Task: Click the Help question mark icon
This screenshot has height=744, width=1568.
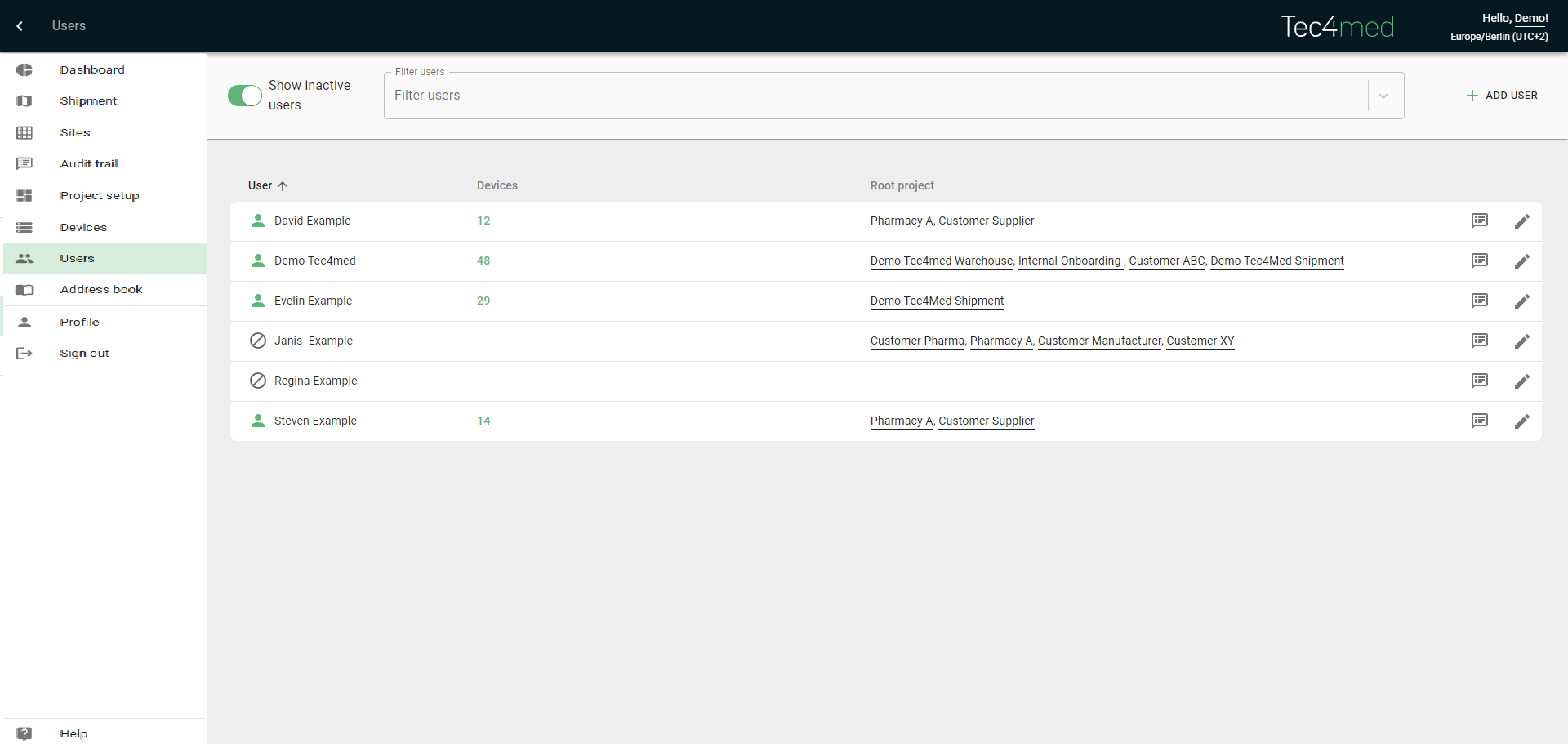Action: click(24, 733)
